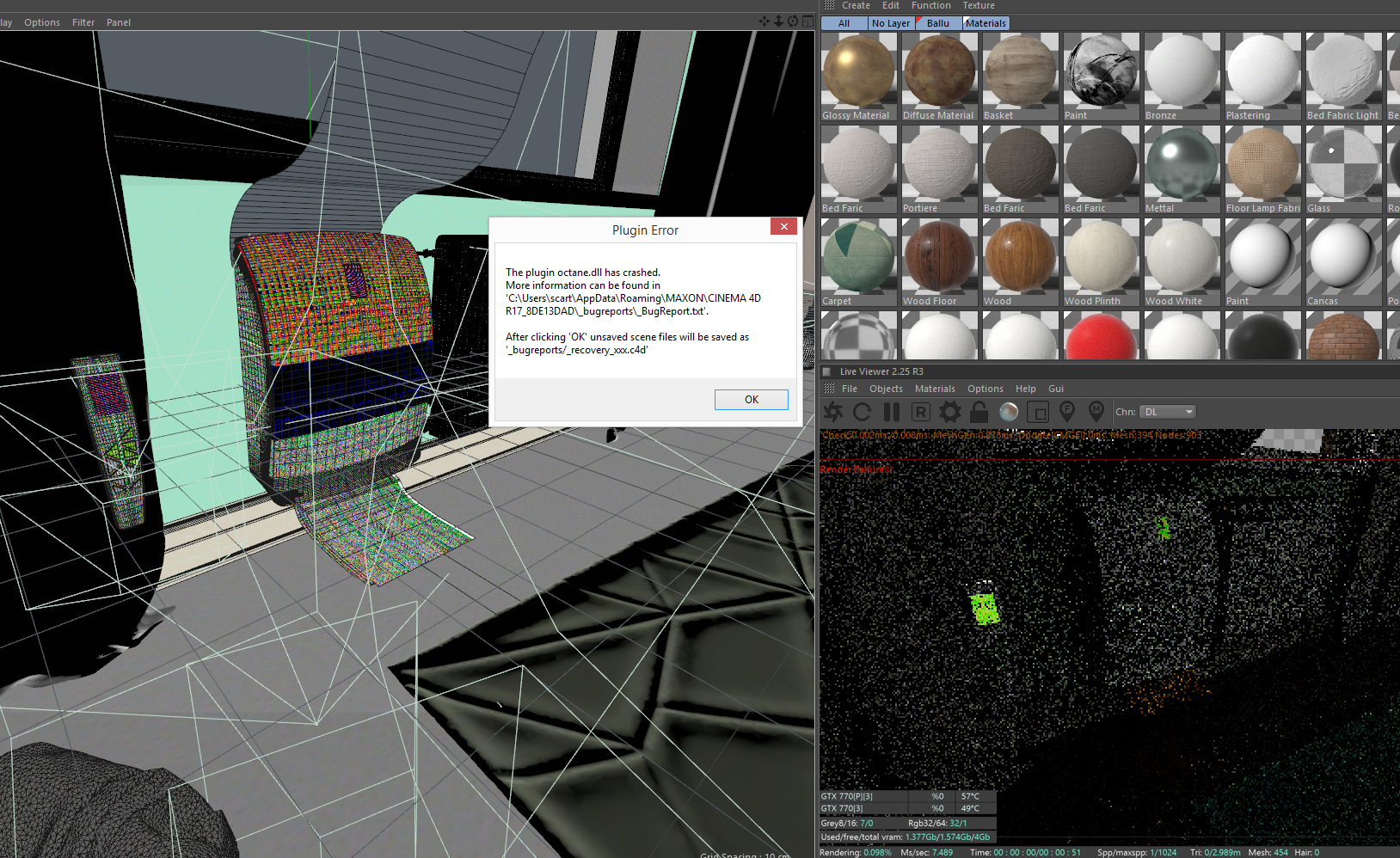Viewport: 1400px width, 858px height.
Task: Open material manager Texture menu
Action: point(979,5)
